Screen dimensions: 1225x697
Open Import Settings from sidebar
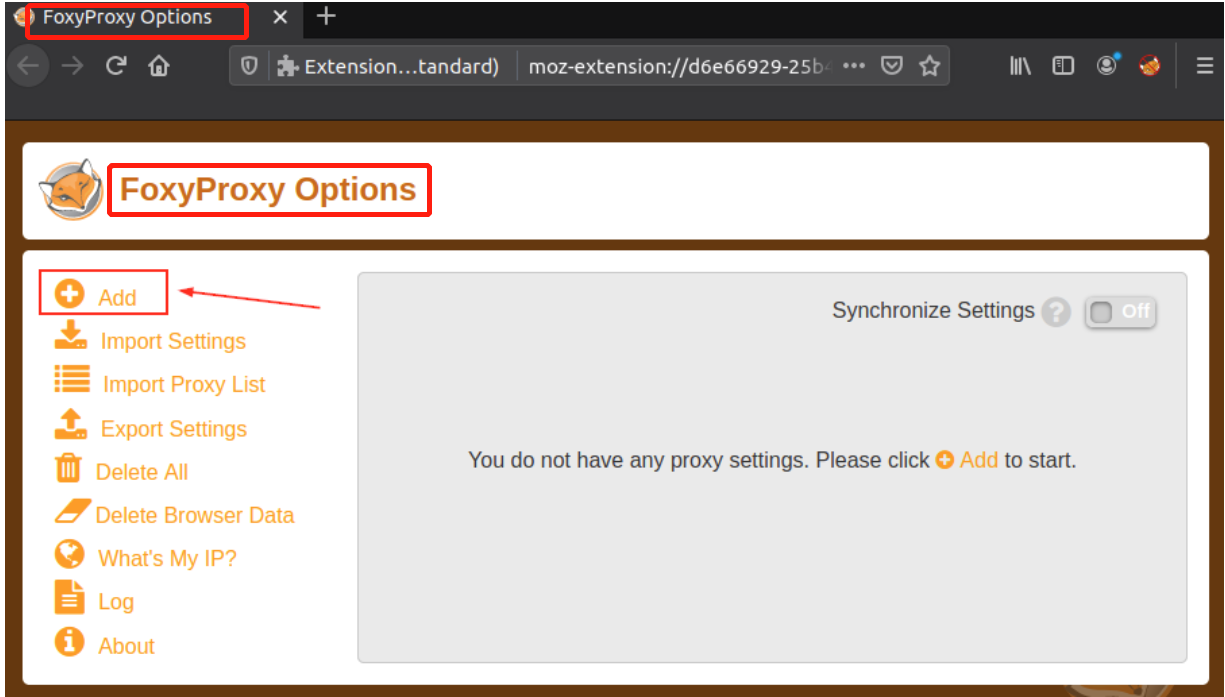(172, 341)
